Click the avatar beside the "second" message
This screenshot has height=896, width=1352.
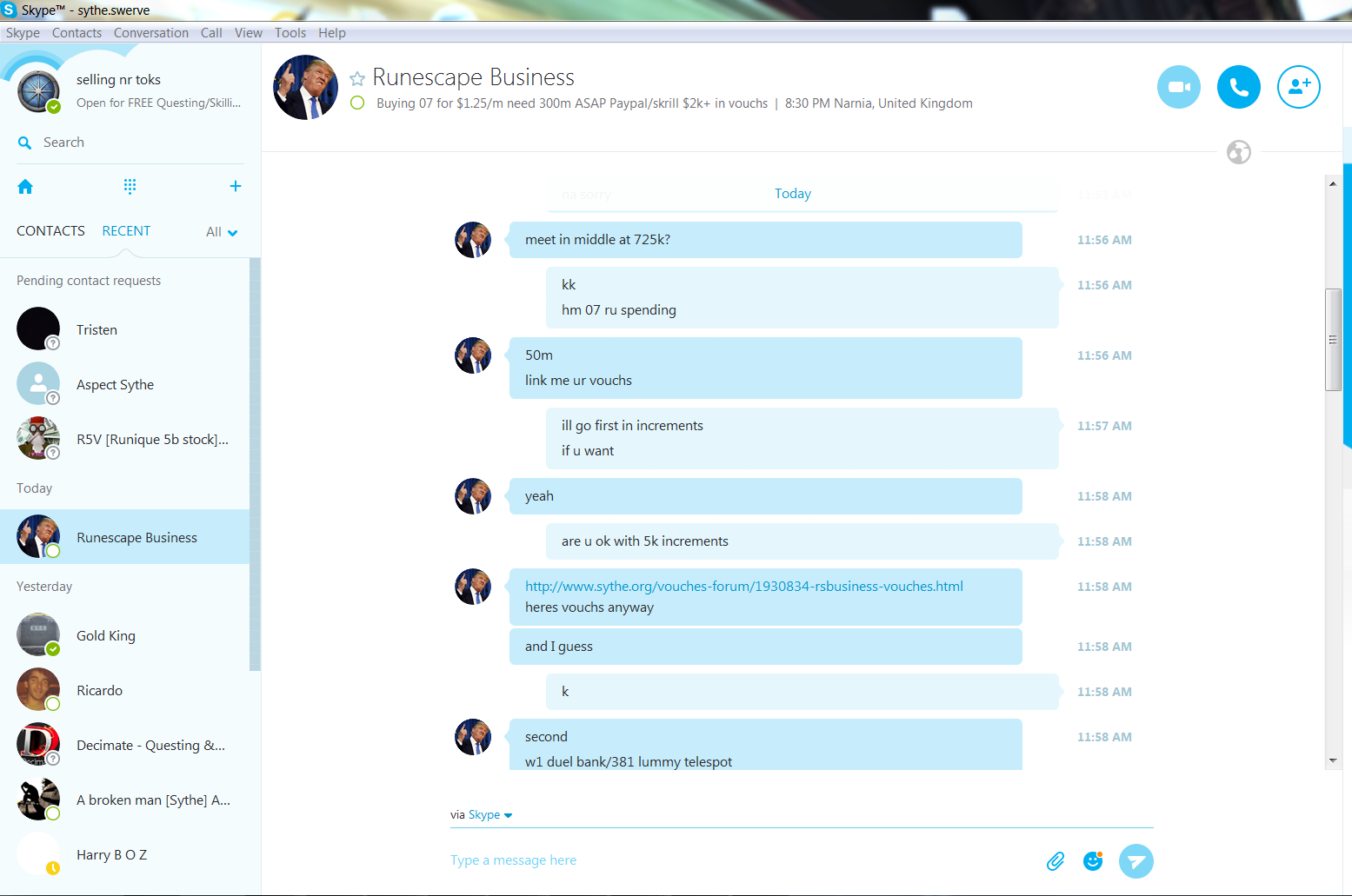tap(473, 737)
